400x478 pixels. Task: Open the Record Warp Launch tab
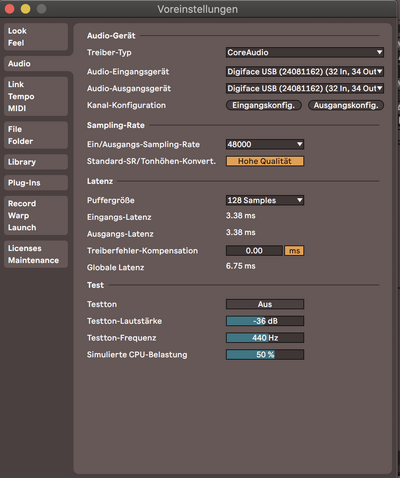click(36, 215)
